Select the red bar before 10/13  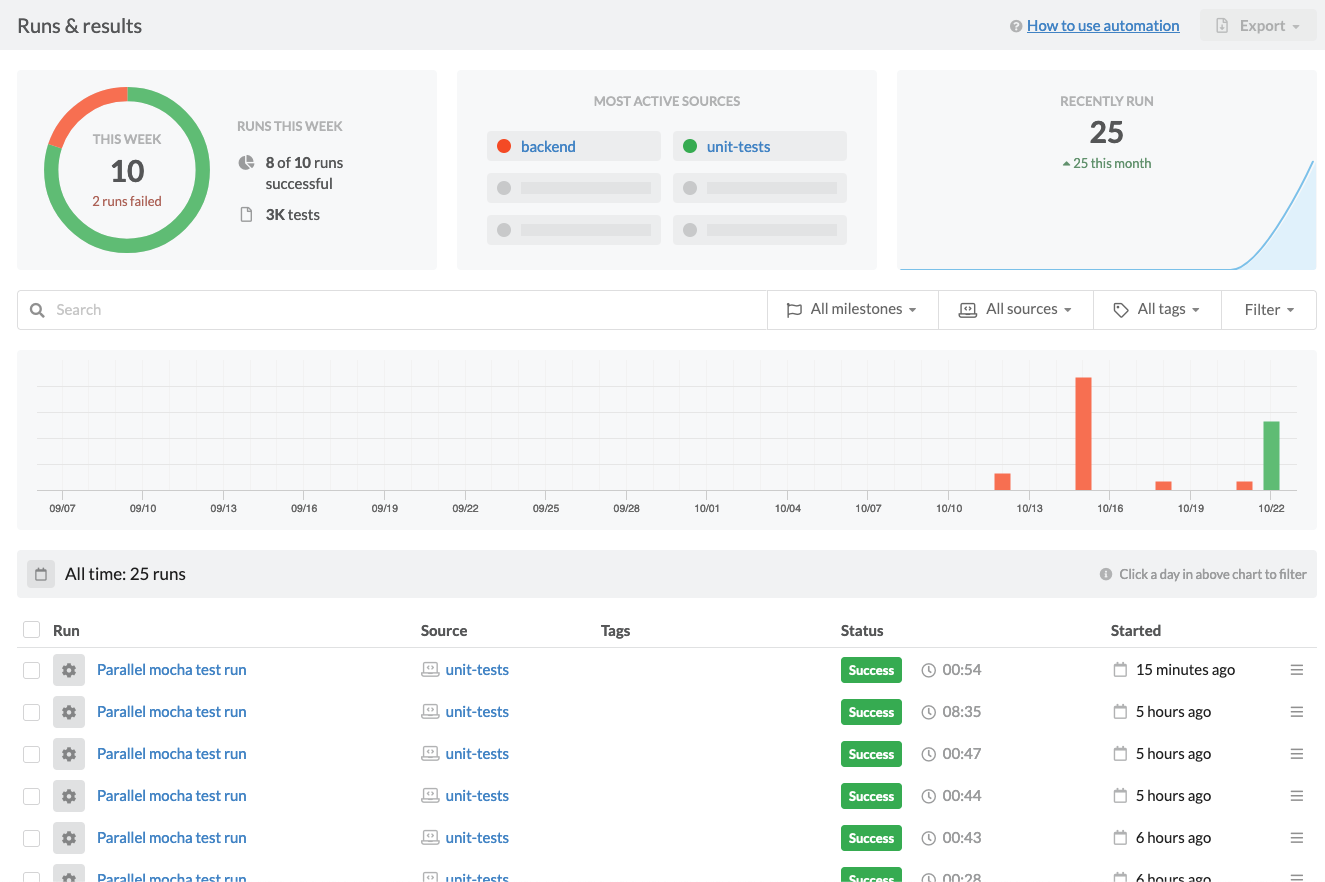click(1002, 481)
